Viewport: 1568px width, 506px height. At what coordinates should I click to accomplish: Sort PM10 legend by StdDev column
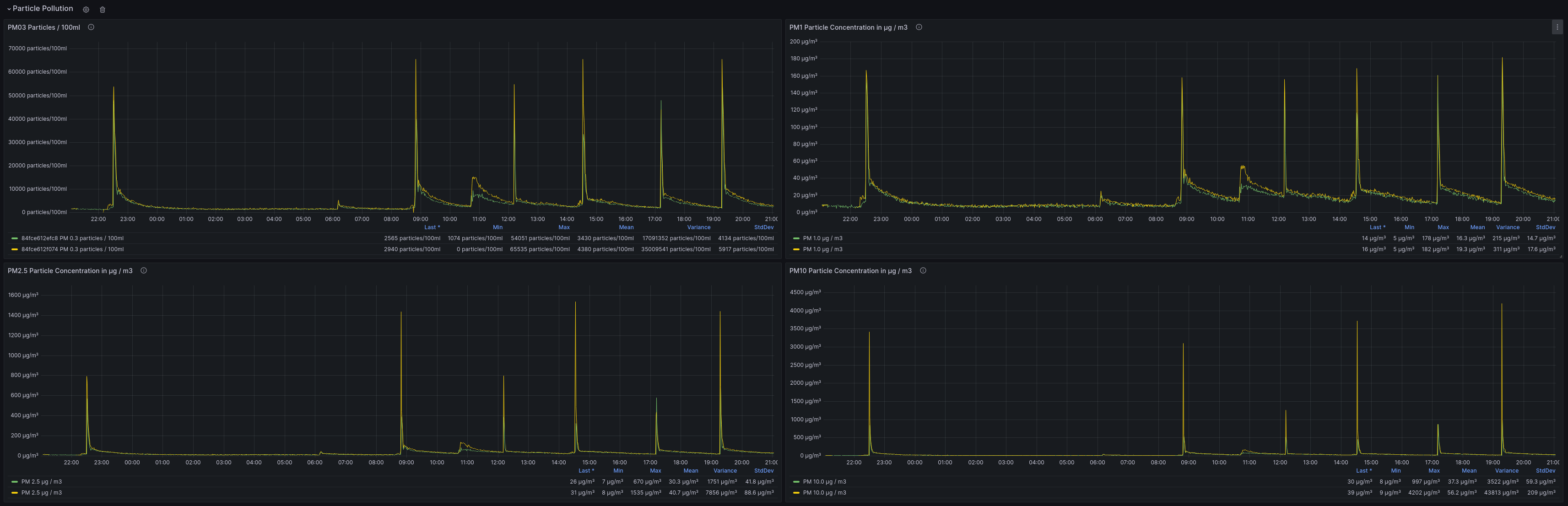pyautogui.click(x=1546, y=471)
